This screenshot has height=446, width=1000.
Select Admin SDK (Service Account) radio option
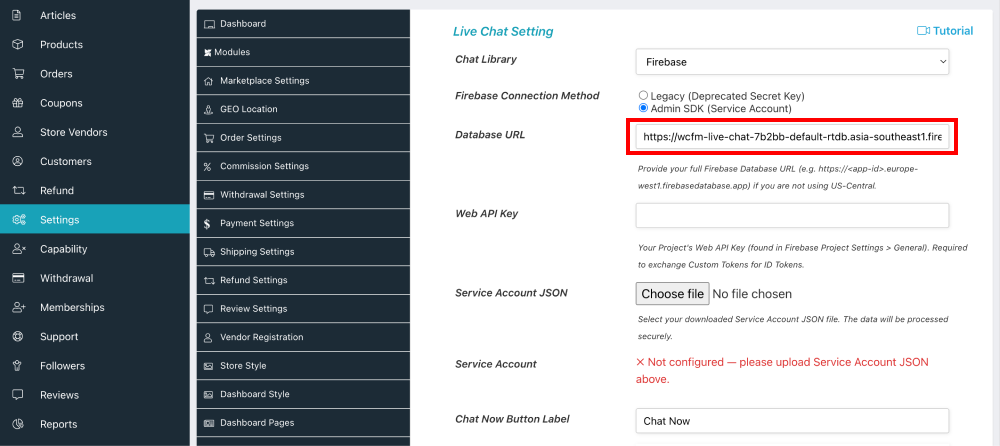tap(643, 108)
